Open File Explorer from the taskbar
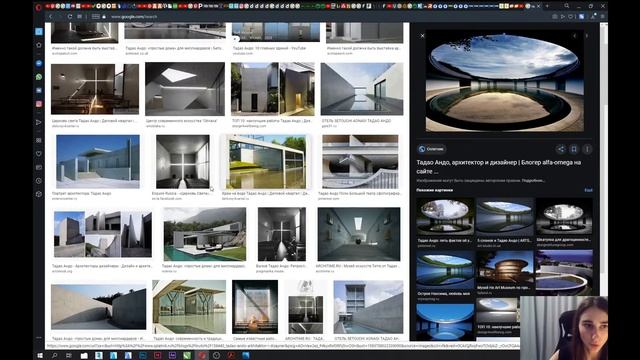Viewport: 640px width, 360px height. 84,356
